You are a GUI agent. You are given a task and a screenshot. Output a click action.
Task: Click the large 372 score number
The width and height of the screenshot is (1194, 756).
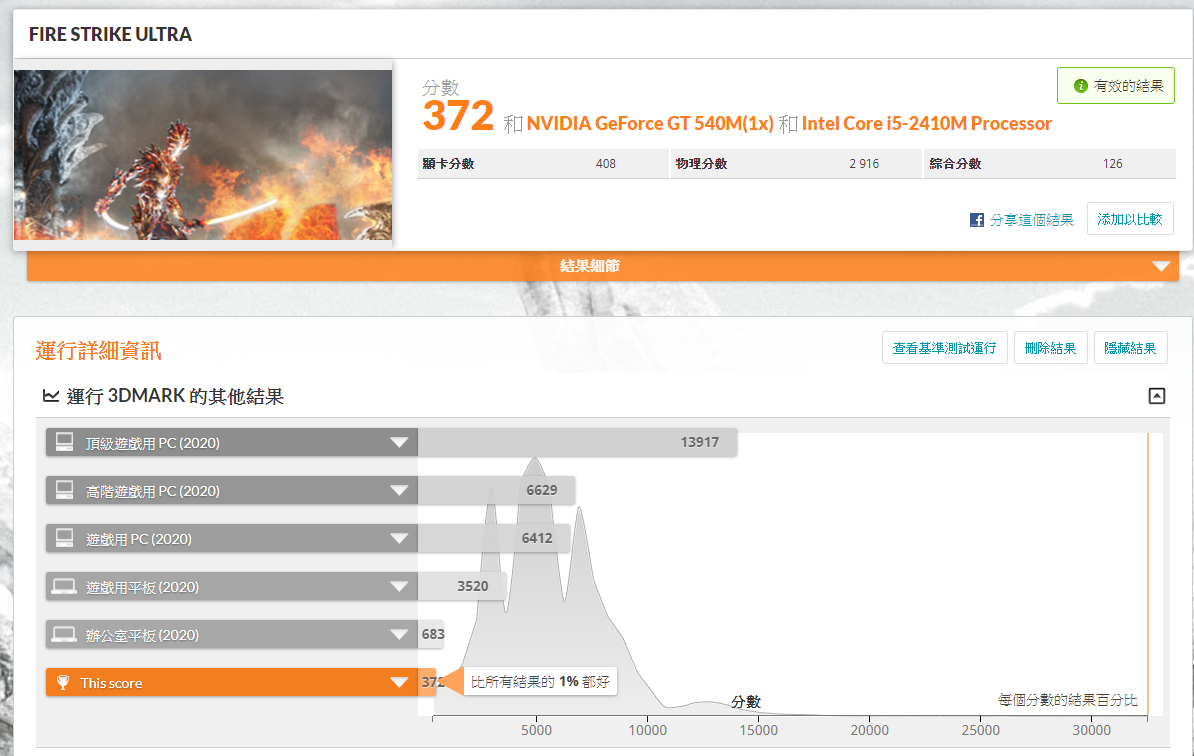click(458, 116)
